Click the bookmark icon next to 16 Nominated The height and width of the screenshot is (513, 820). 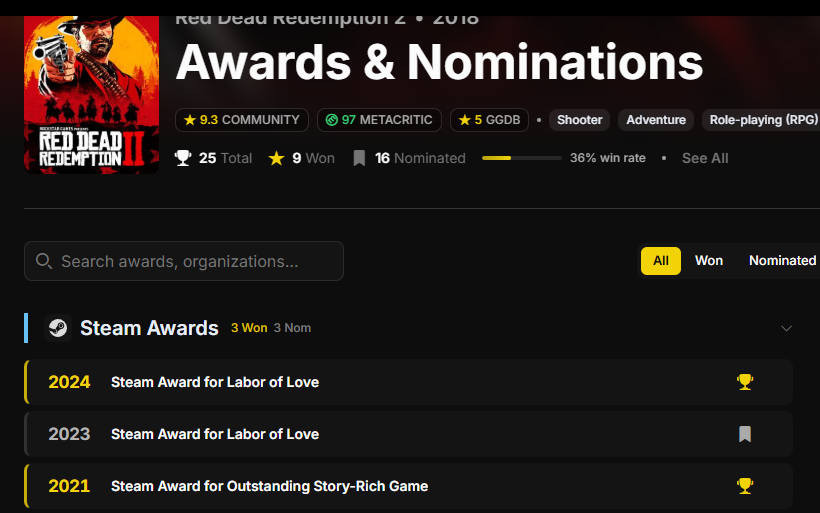pos(359,158)
